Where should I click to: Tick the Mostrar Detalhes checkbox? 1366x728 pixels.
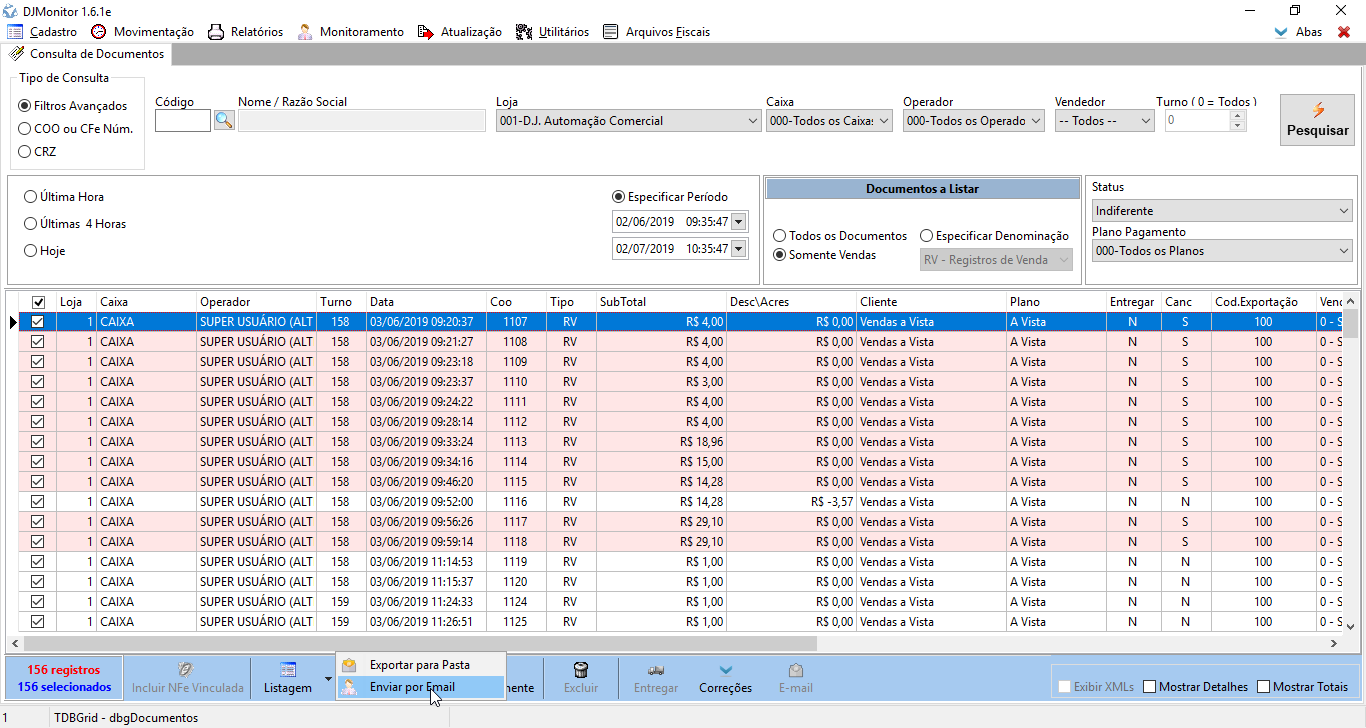click(x=1150, y=687)
